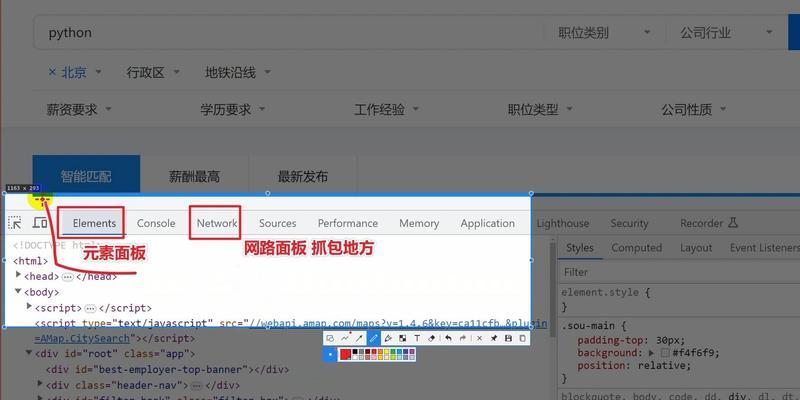Open the 公司行业 dropdown
Screen dimensions: 800x400
point(726,33)
